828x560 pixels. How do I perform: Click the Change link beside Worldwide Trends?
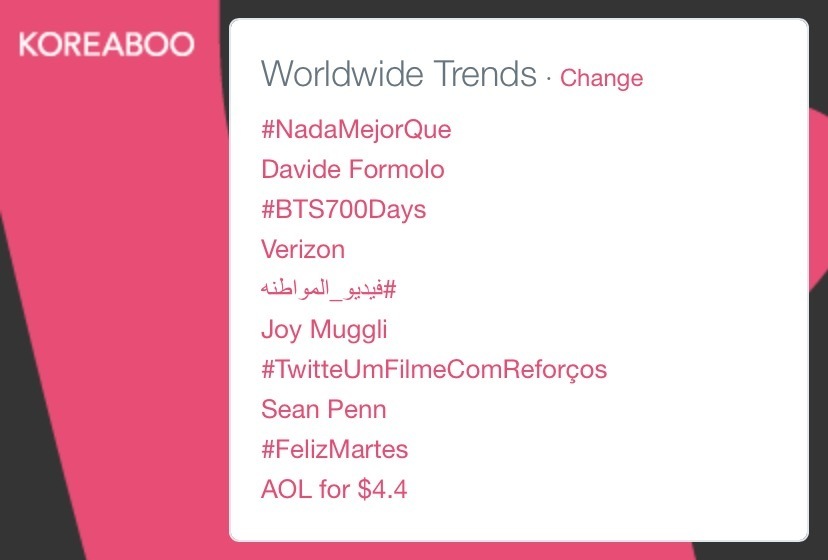[x=601, y=78]
